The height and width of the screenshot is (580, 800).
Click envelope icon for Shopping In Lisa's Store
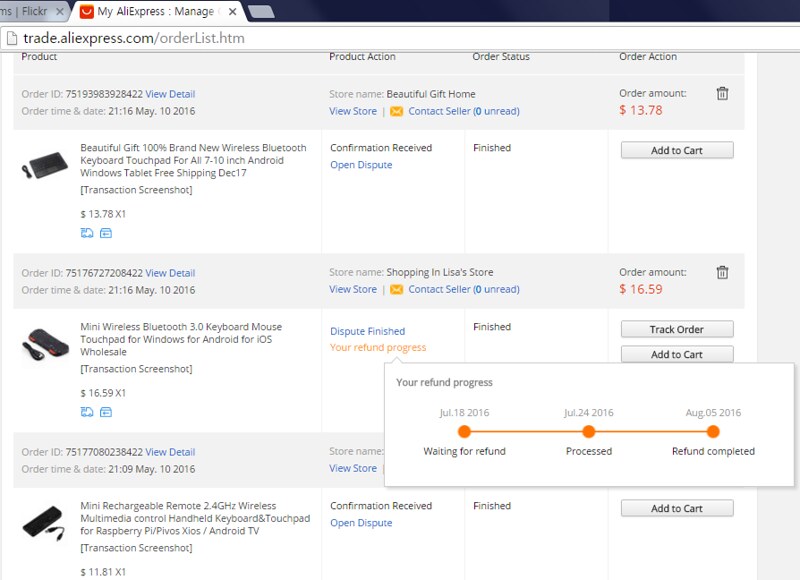click(x=396, y=290)
